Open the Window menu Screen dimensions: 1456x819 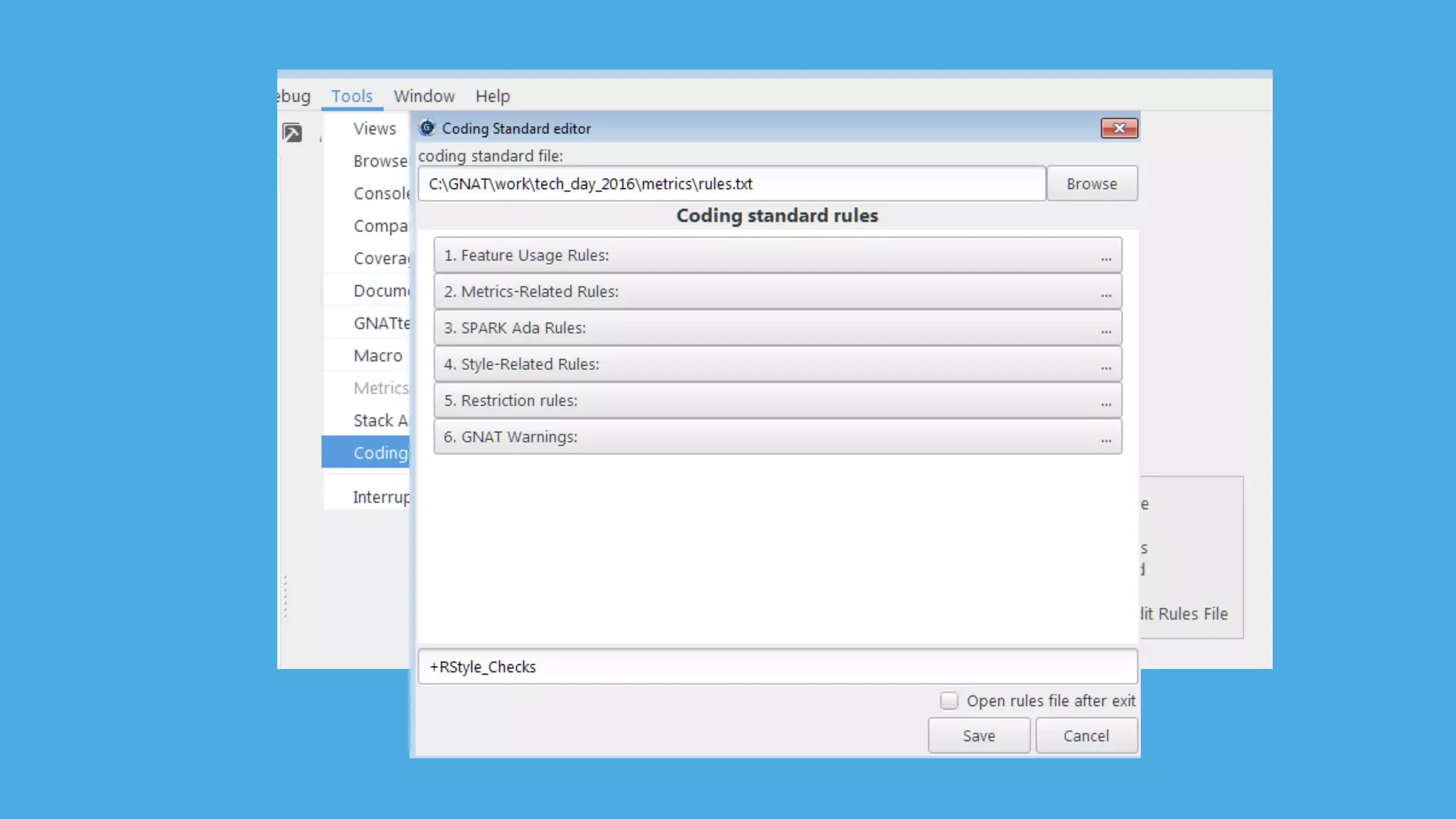coord(424,96)
